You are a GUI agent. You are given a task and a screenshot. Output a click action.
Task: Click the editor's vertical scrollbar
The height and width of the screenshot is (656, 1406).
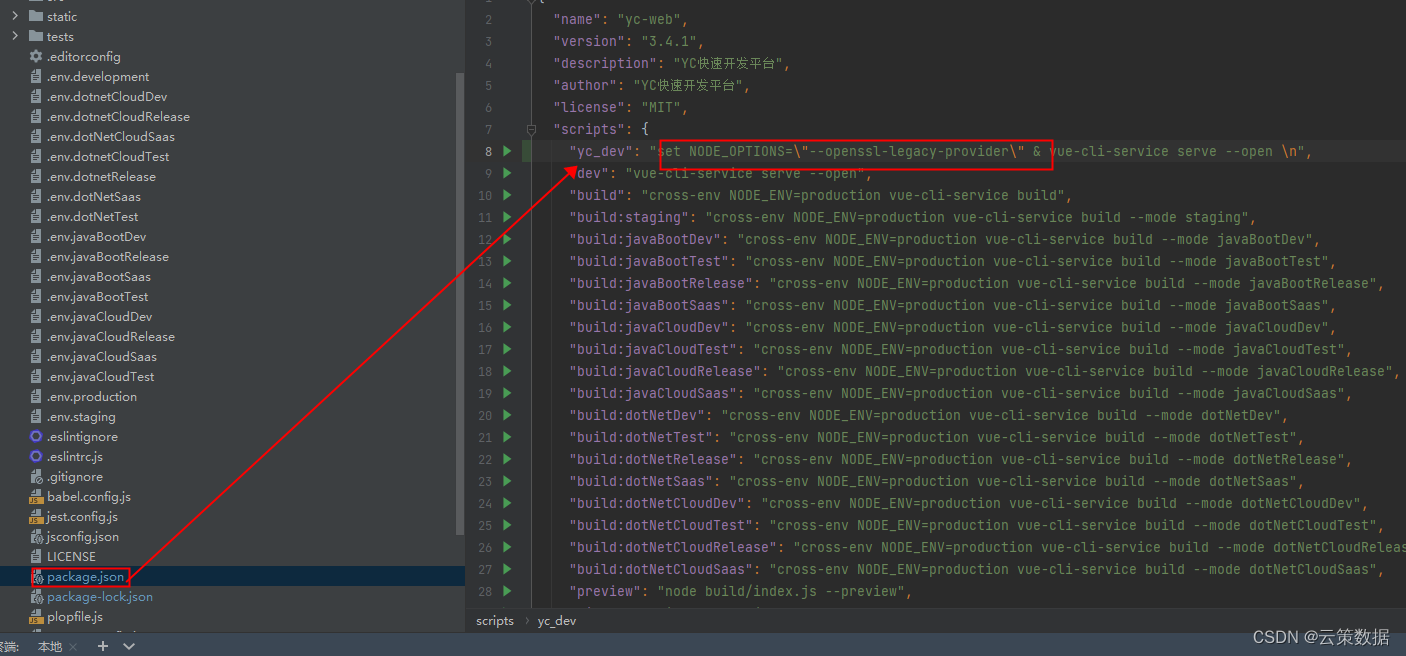pos(460,300)
